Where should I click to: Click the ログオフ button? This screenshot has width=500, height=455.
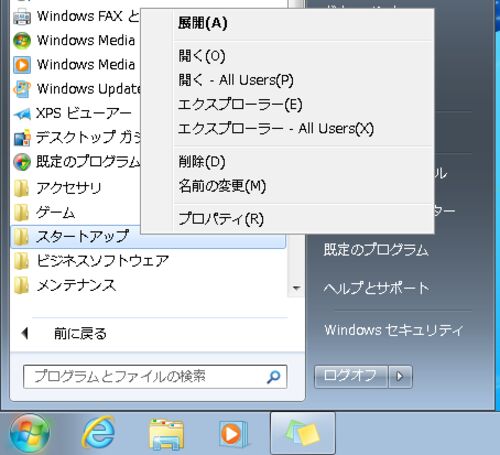(x=351, y=377)
